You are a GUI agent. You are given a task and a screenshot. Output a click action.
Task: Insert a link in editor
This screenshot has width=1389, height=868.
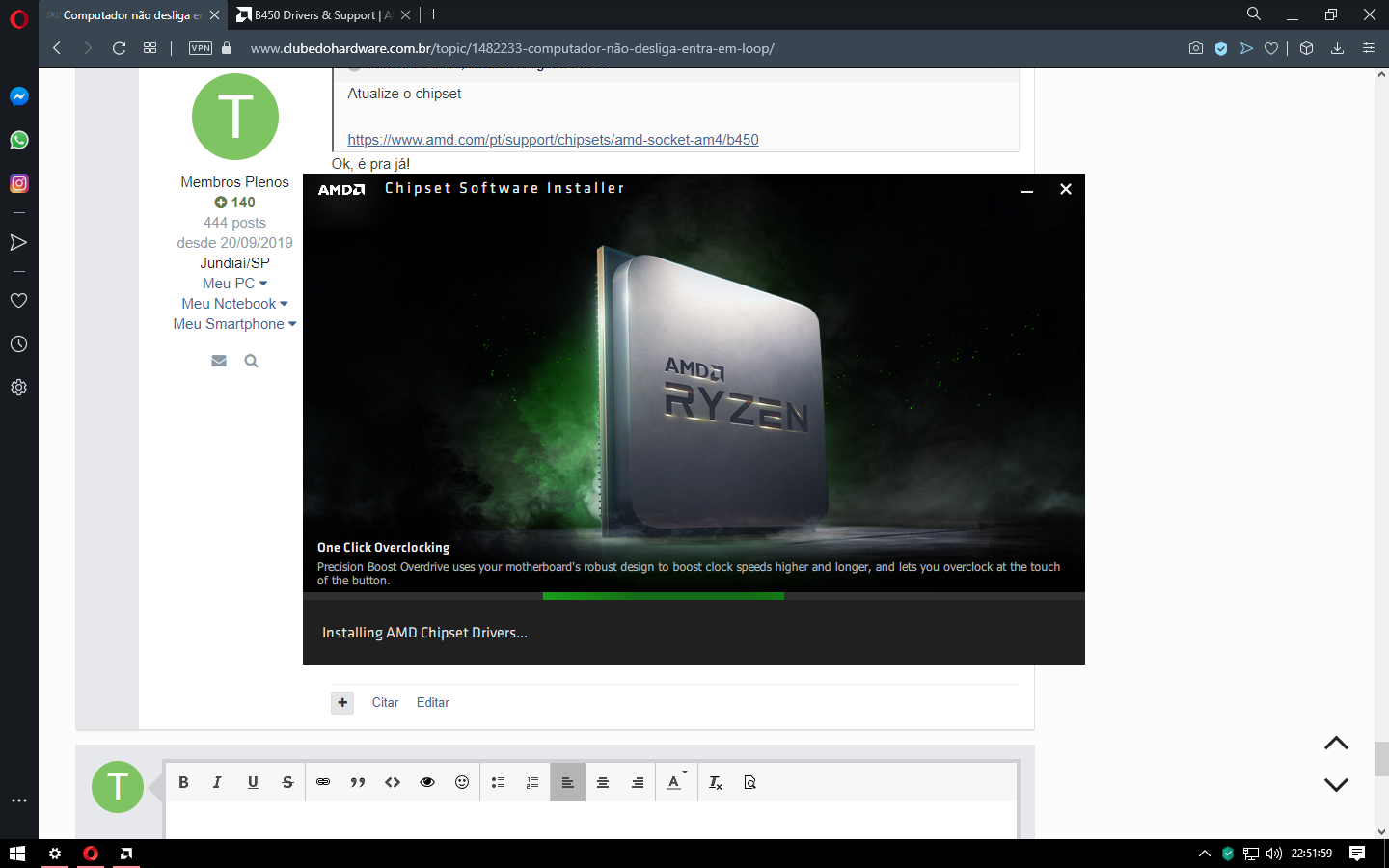[323, 782]
